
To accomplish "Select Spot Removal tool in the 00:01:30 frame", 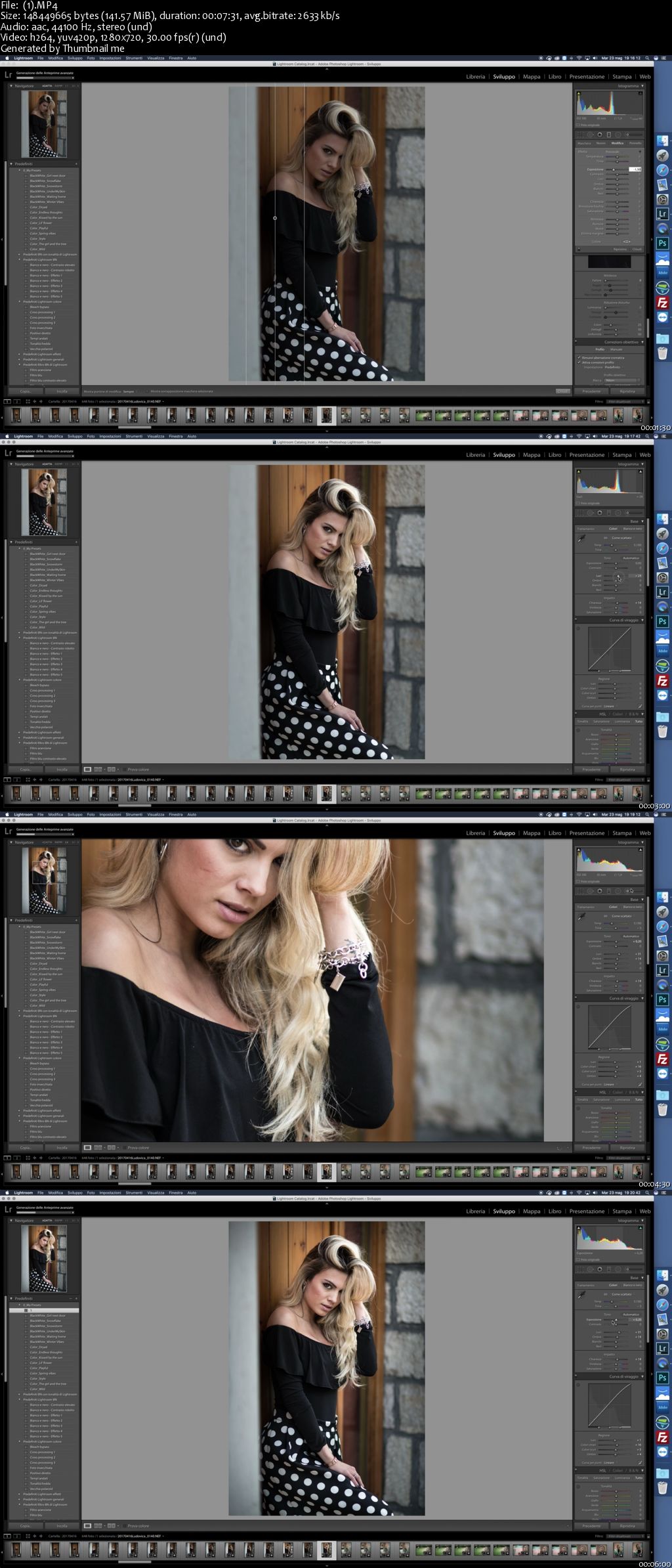I will (x=590, y=134).
